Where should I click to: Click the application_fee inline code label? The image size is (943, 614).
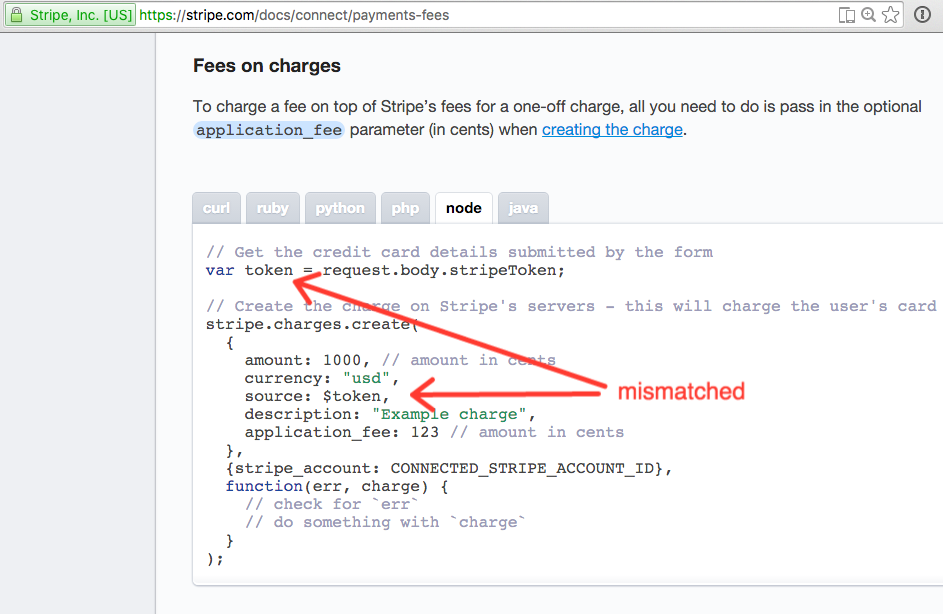[268, 130]
